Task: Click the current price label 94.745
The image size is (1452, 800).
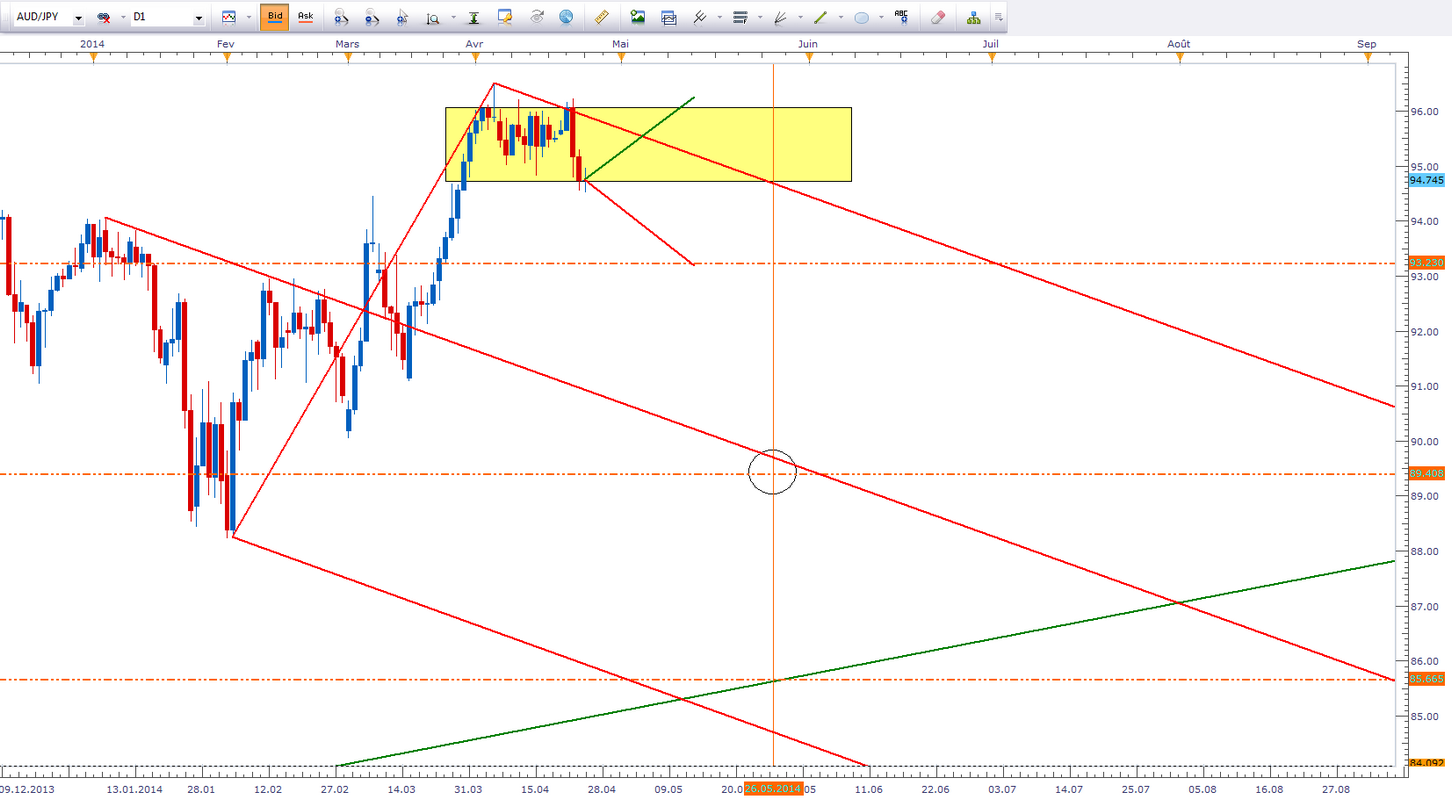Action: point(1425,180)
